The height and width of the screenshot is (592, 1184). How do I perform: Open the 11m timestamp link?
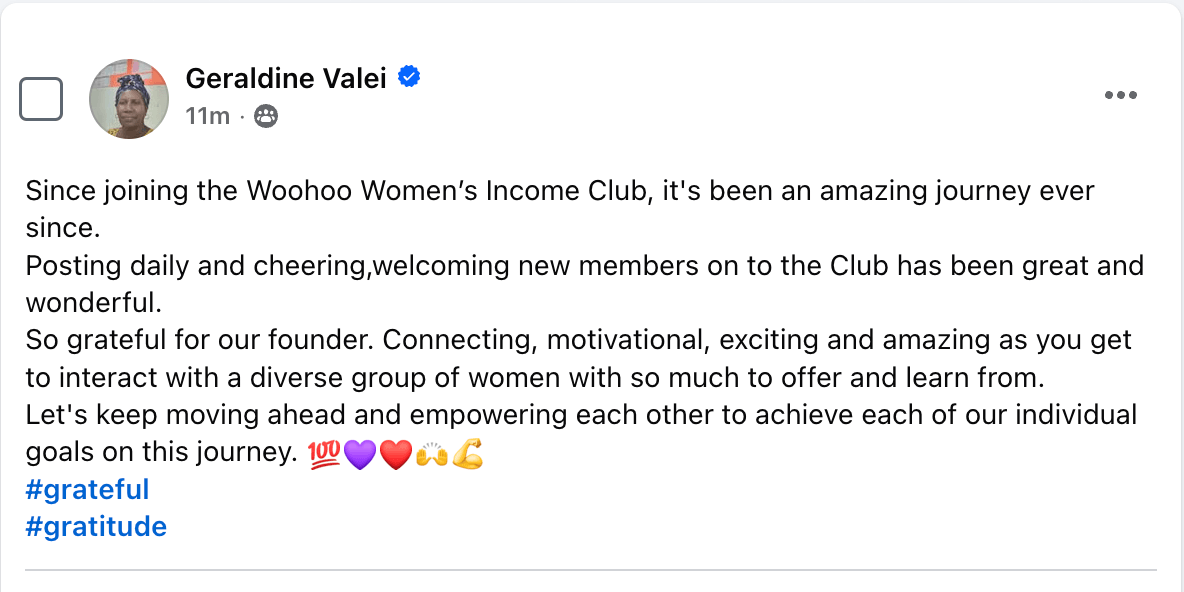click(207, 116)
